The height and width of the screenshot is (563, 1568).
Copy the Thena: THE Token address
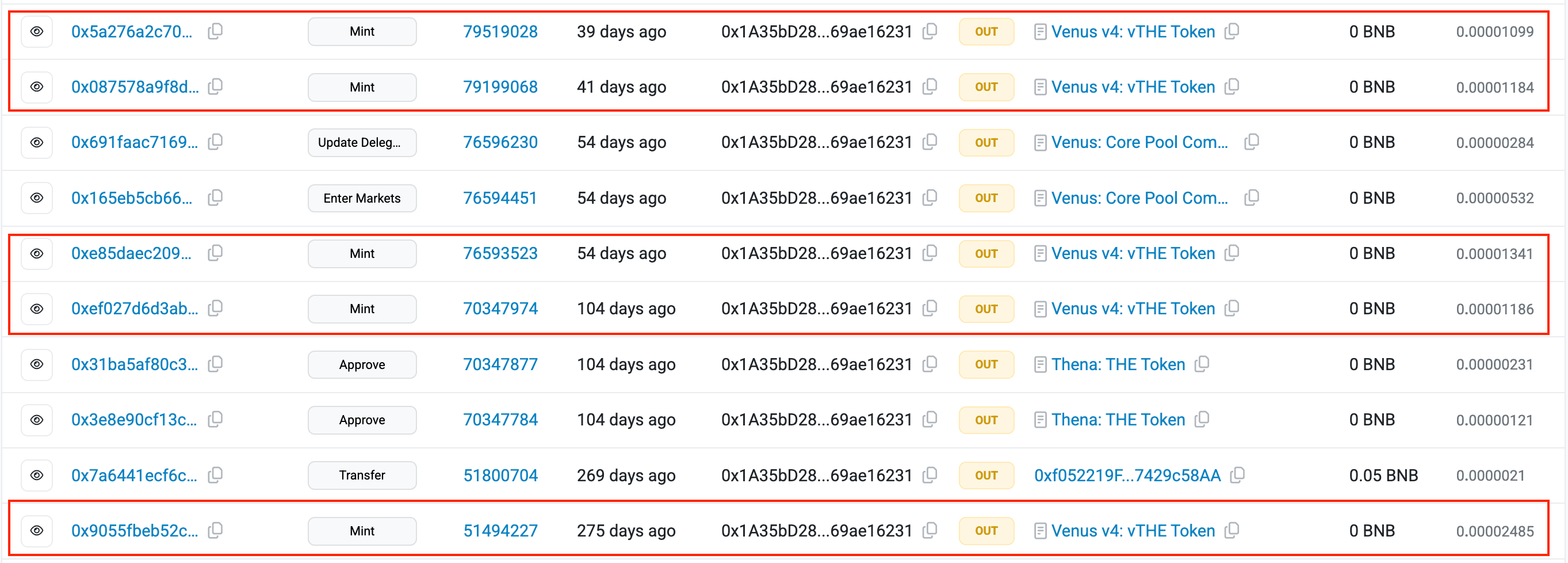(x=1203, y=364)
